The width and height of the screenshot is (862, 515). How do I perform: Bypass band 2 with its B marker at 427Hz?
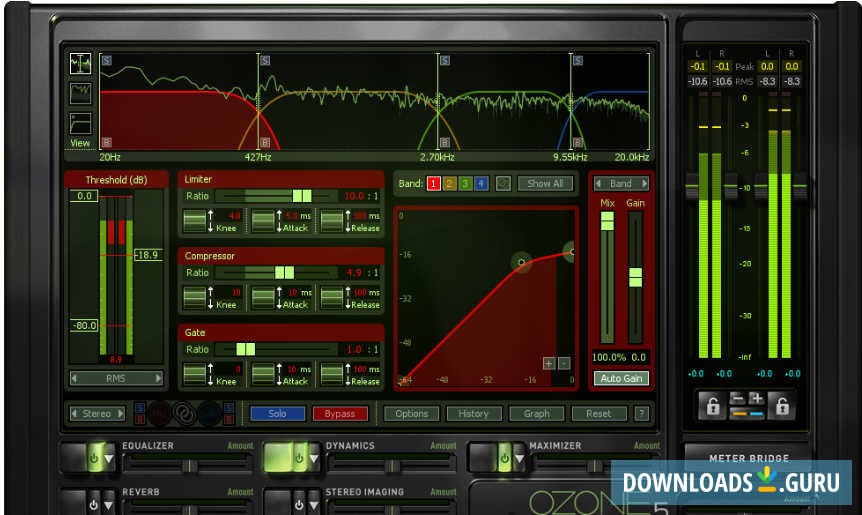pos(265,142)
